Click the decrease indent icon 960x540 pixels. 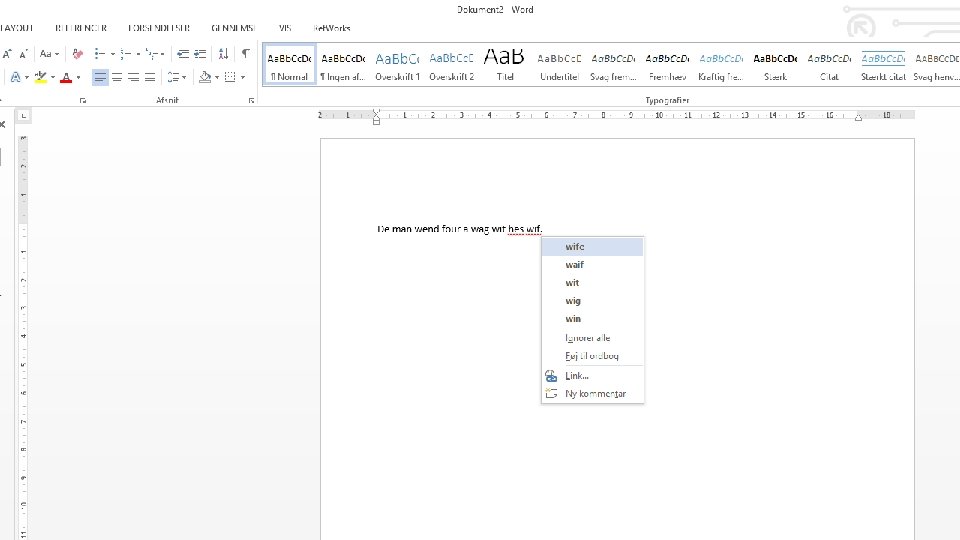[184, 54]
